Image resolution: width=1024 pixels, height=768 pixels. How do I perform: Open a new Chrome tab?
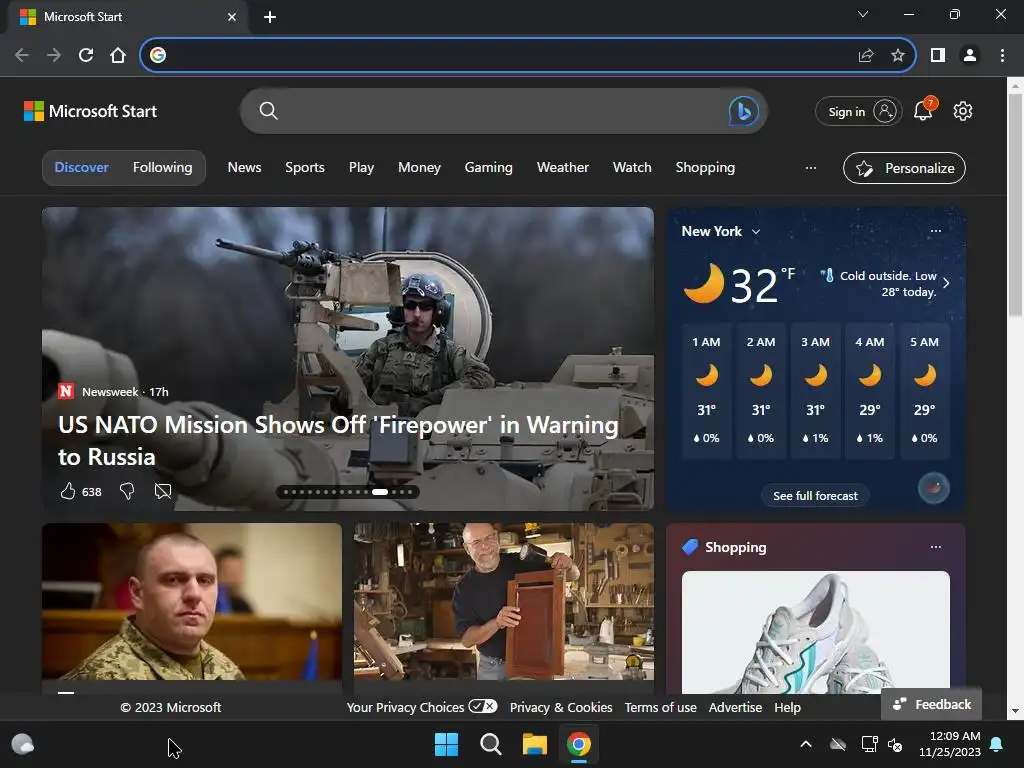(270, 17)
